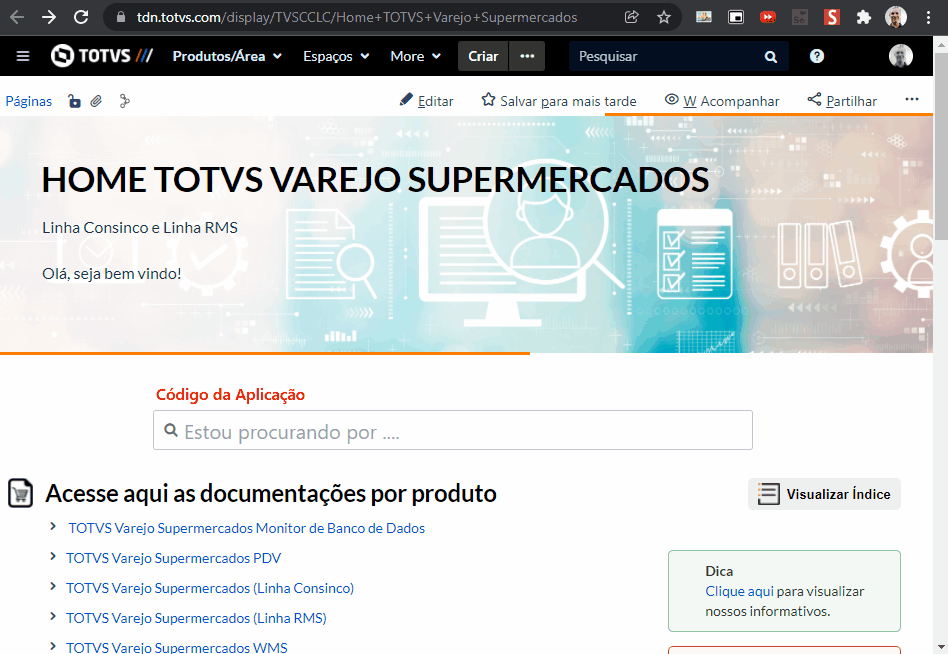
Task: Go back with browser back arrow
Action: pyautogui.click(x=17, y=17)
